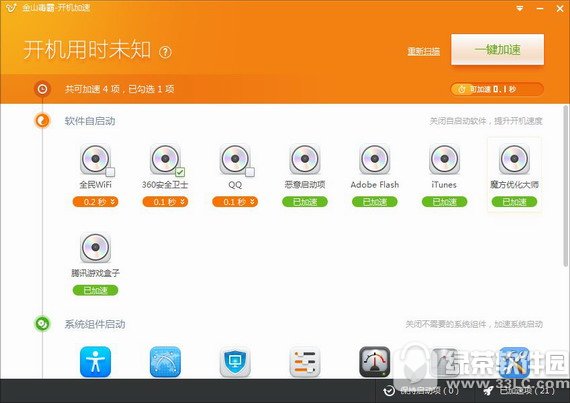Expand the 0.1 秒 dropdown under 360安全卫士
570x403 pixels.
(165, 202)
